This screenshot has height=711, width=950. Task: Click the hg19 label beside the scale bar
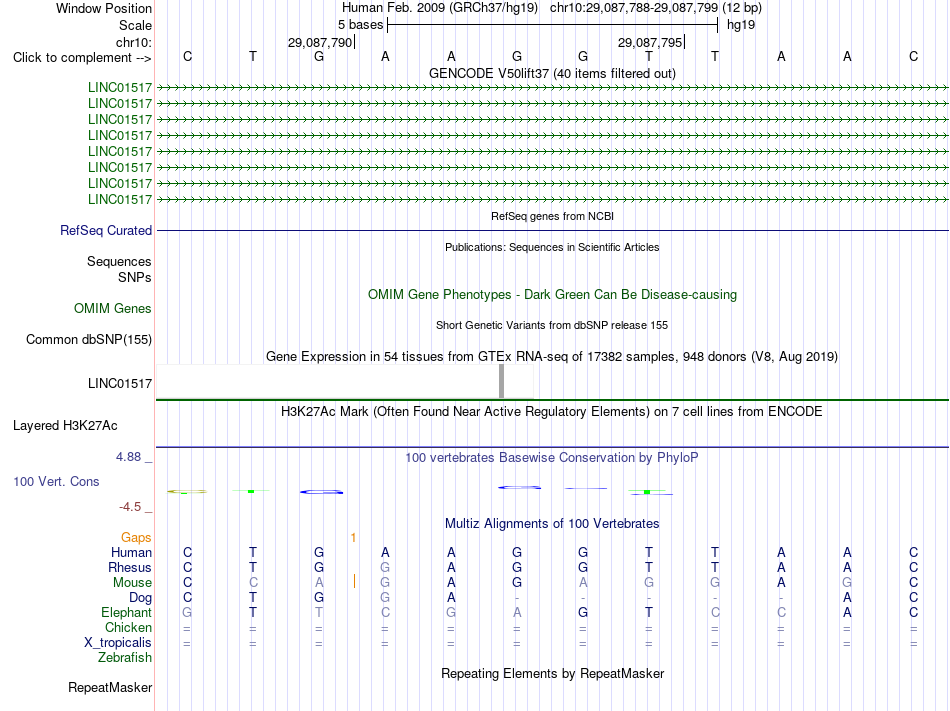click(741, 25)
